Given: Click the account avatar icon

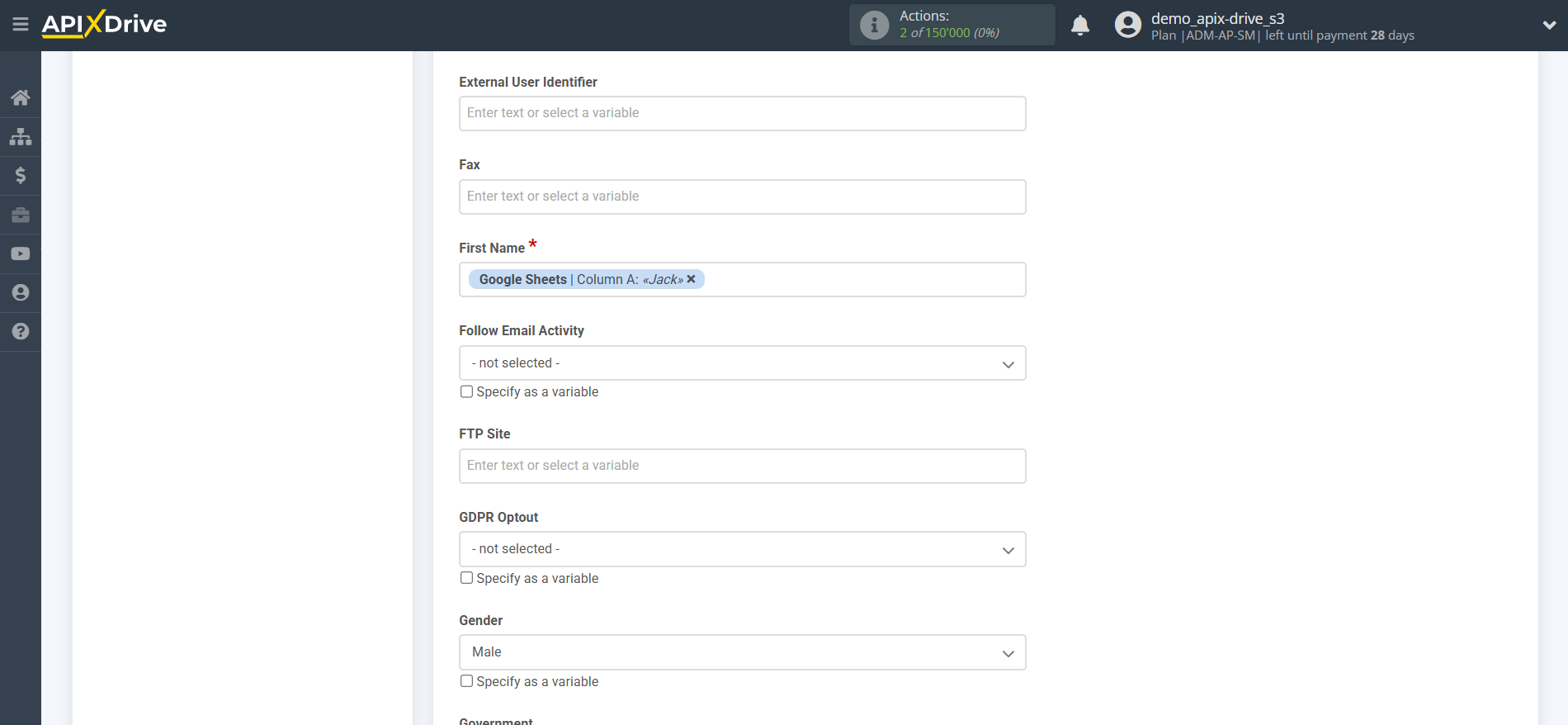Looking at the screenshot, I should 1127,25.
